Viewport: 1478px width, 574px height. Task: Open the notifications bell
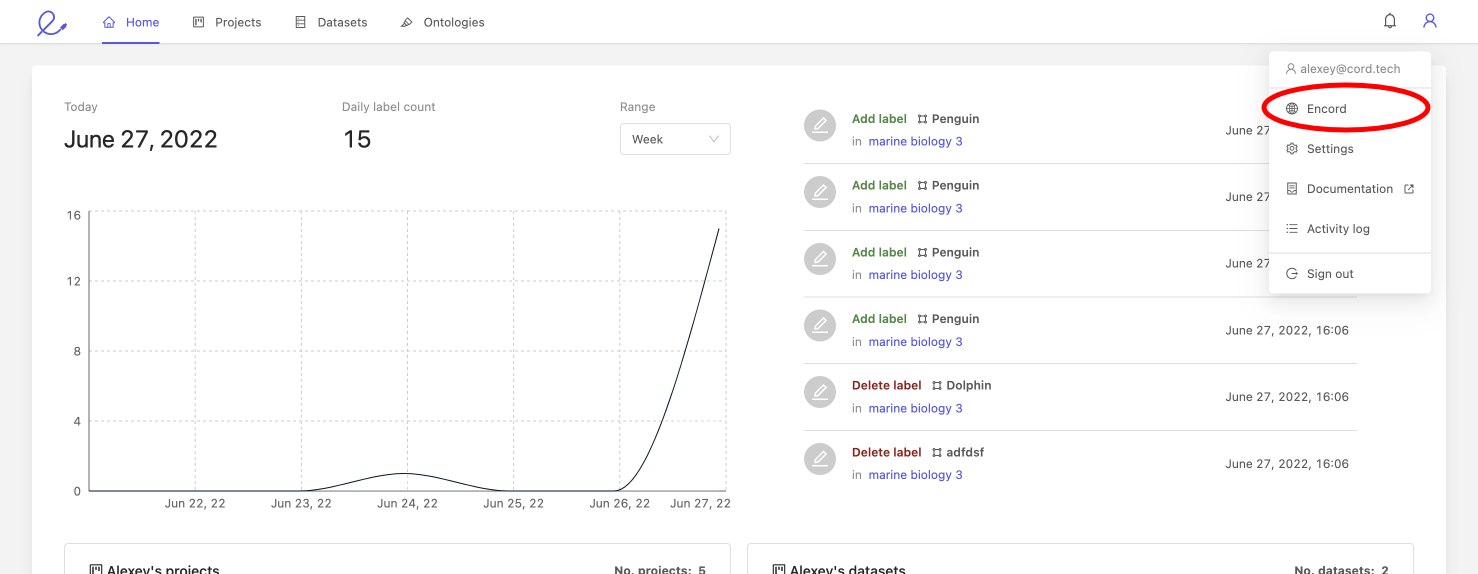click(1390, 21)
